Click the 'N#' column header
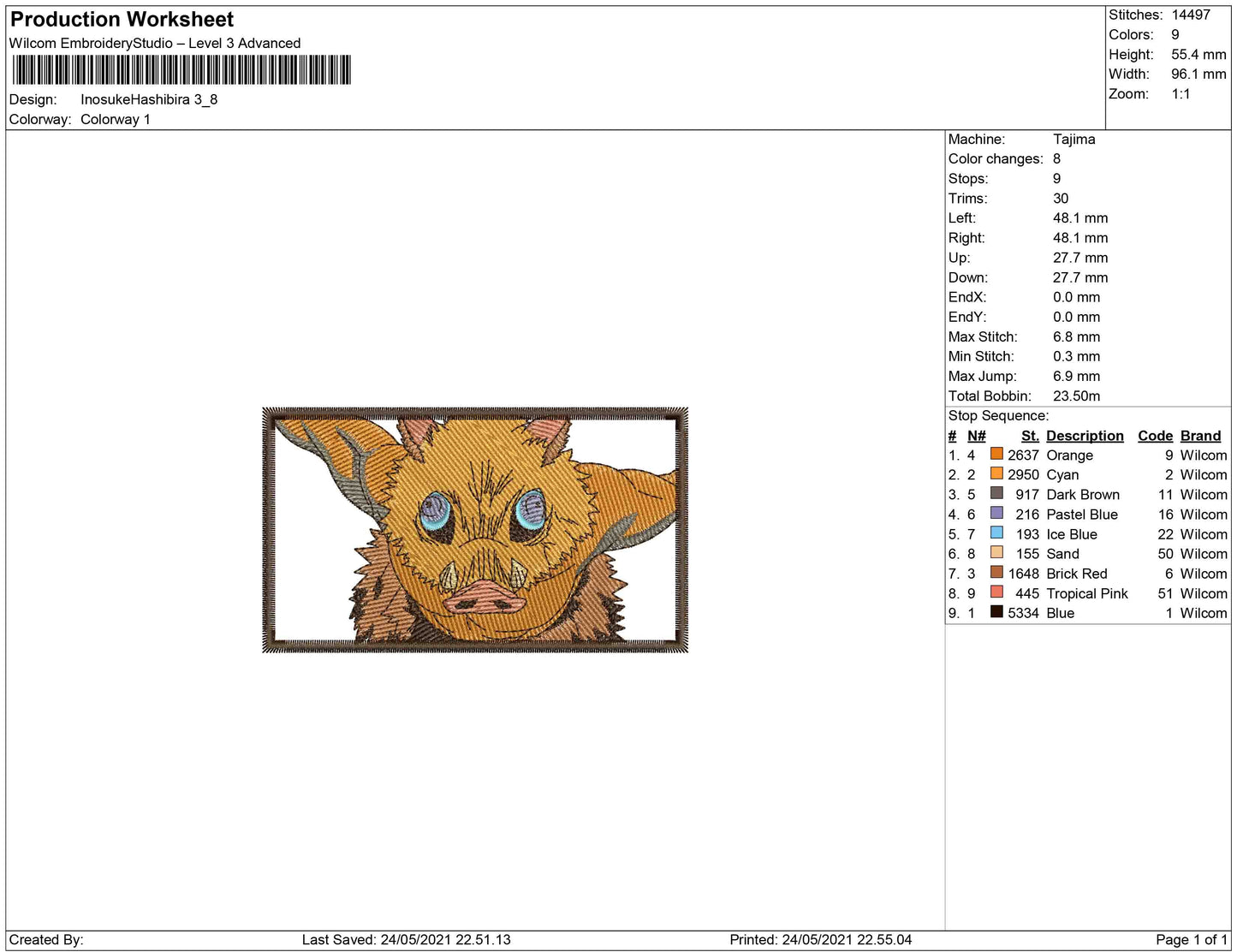The image size is (1237, 952). (977, 435)
